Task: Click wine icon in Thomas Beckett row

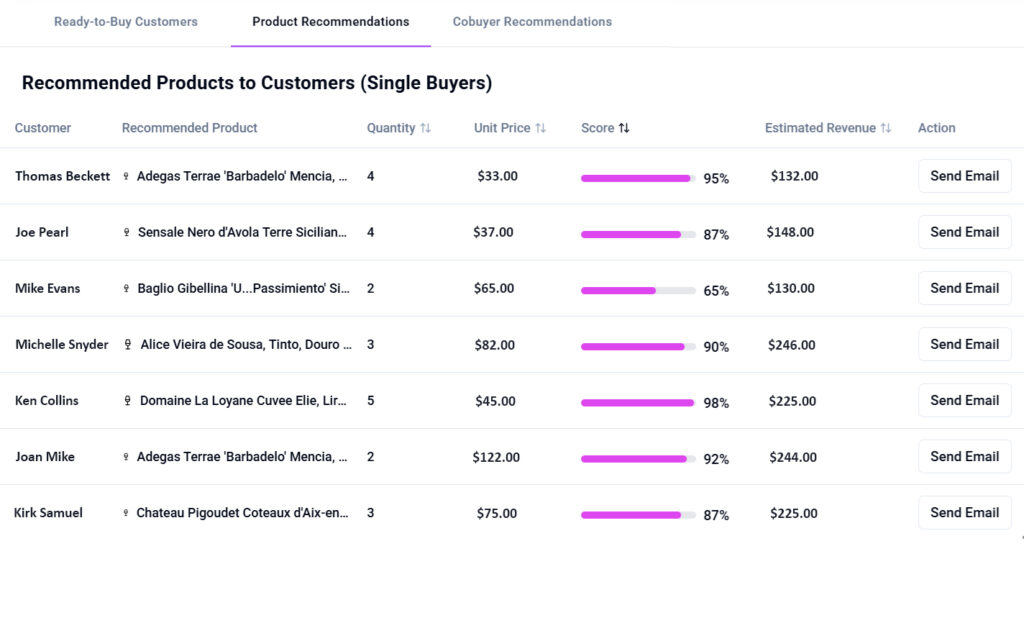Action: click(126, 176)
